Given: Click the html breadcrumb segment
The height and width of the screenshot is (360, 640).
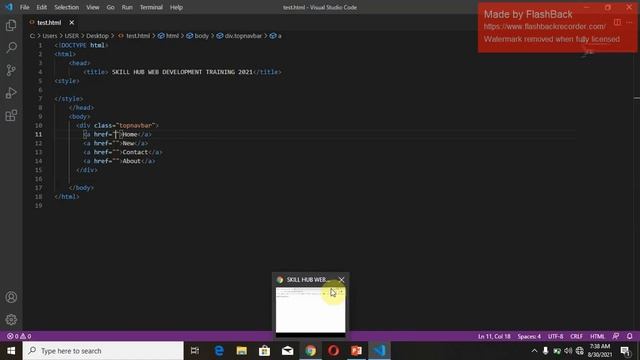Looking at the screenshot, I should coord(169,36).
